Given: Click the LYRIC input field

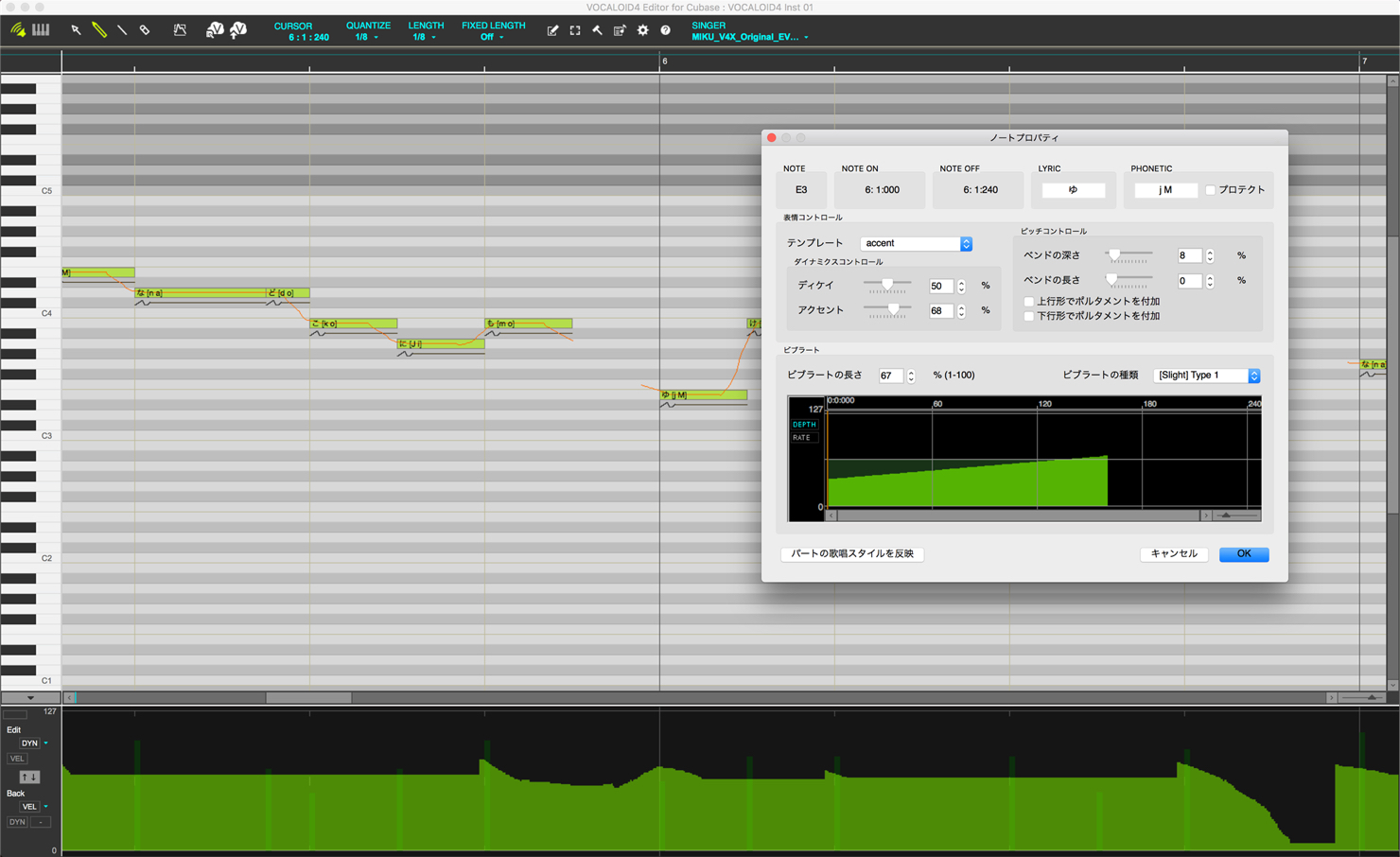Looking at the screenshot, I should click(x=1073, y=190).
